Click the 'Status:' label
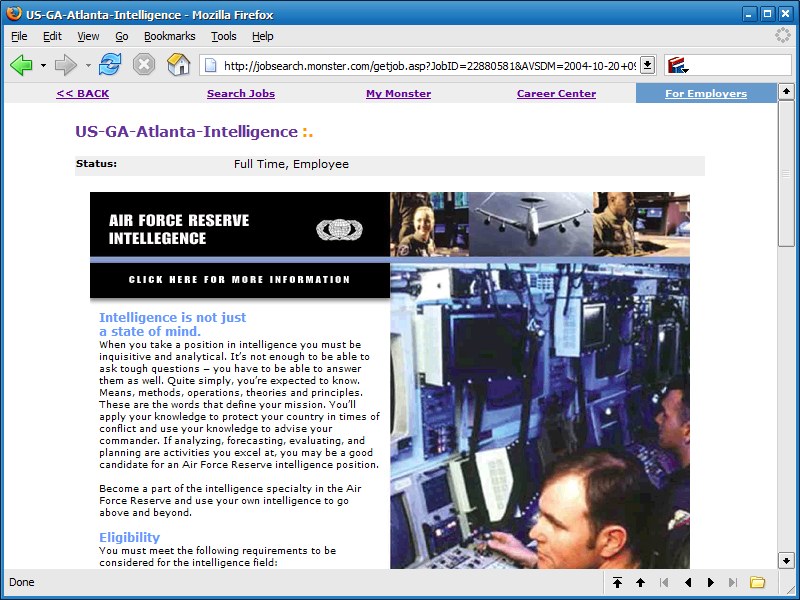Viewport: 800px width, 600px height. click(96, 164)
